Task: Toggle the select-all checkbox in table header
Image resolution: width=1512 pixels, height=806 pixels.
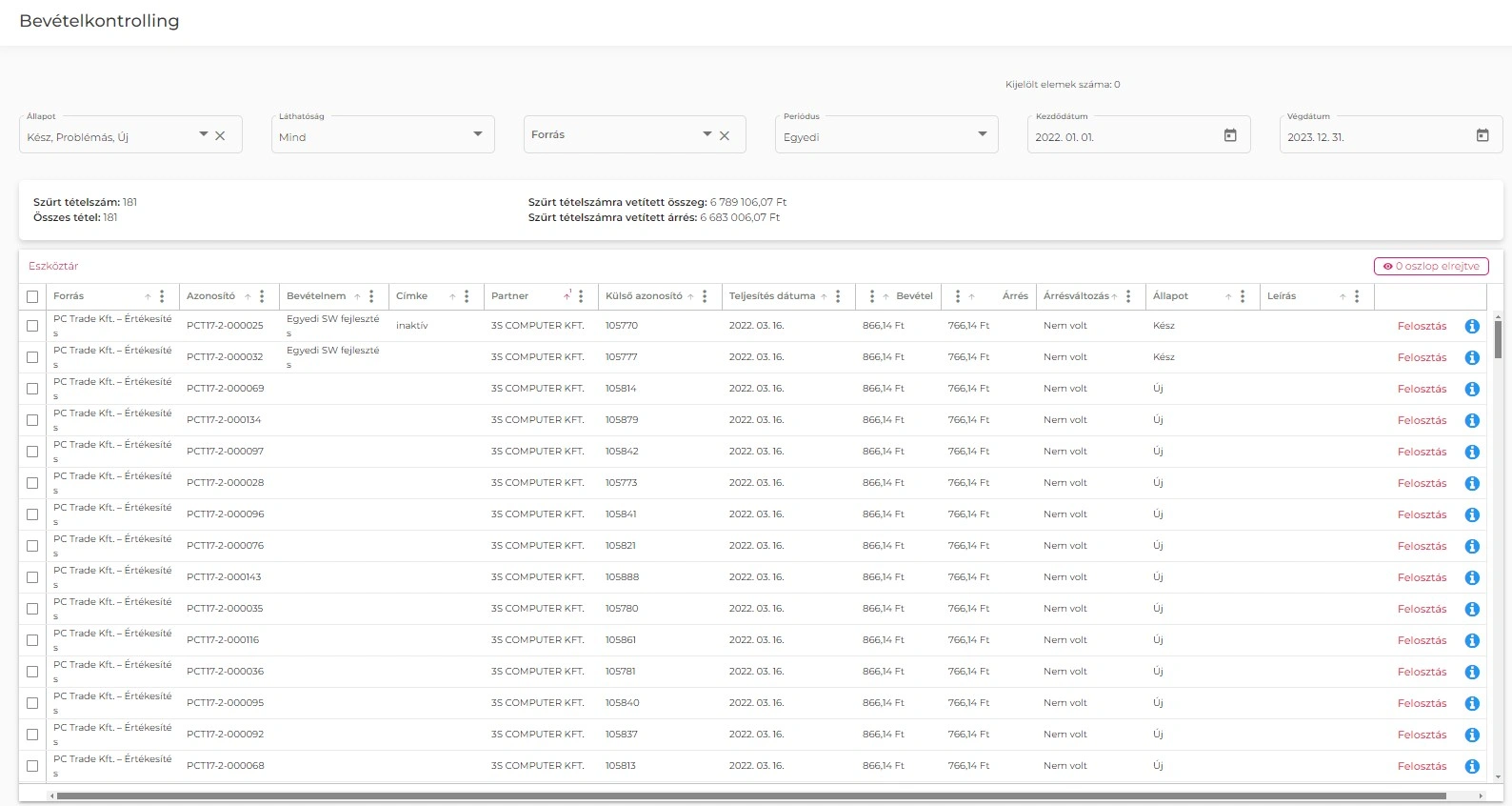Action: tap(32, 296)
